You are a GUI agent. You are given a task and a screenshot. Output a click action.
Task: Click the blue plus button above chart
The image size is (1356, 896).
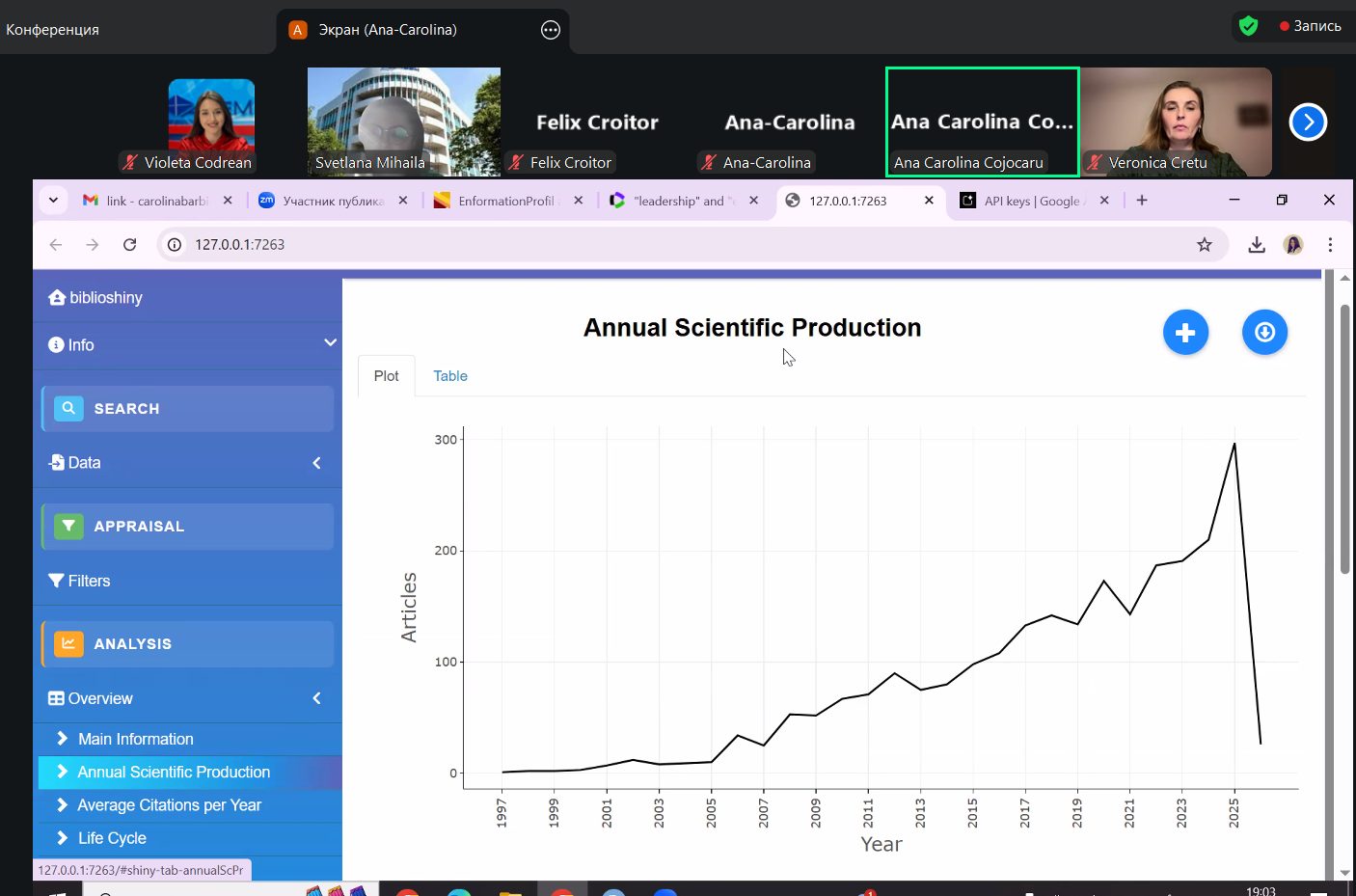[1185, 333]
